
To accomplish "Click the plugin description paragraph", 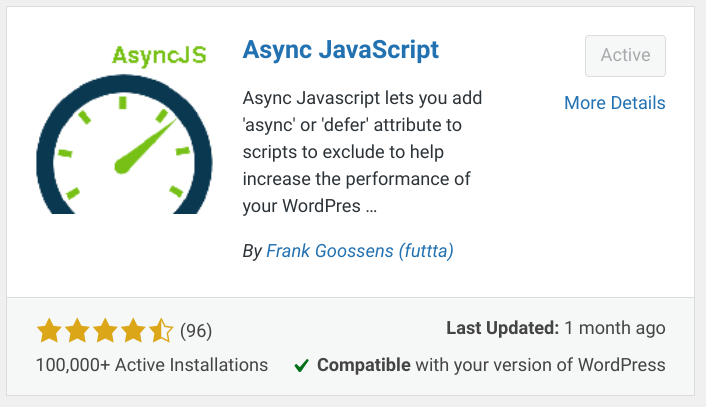I will click(x=362, y=152).
